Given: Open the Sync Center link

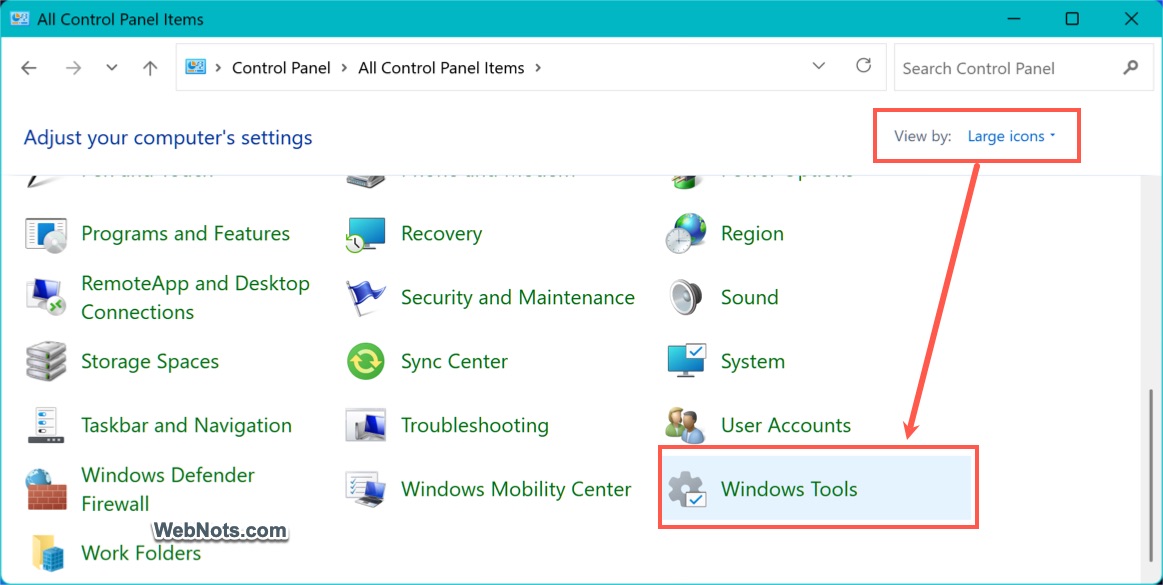Looking at the screenshot, I should [x=454, y=361].
